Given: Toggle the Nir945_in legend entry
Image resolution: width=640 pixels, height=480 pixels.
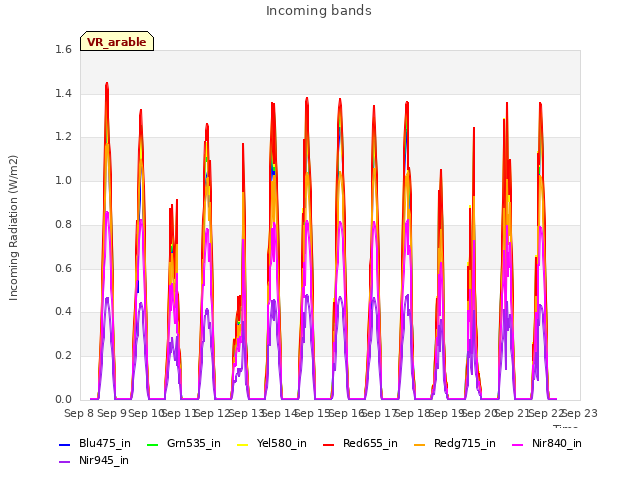Looking at the screenshot, I should (x=94, y=460).
